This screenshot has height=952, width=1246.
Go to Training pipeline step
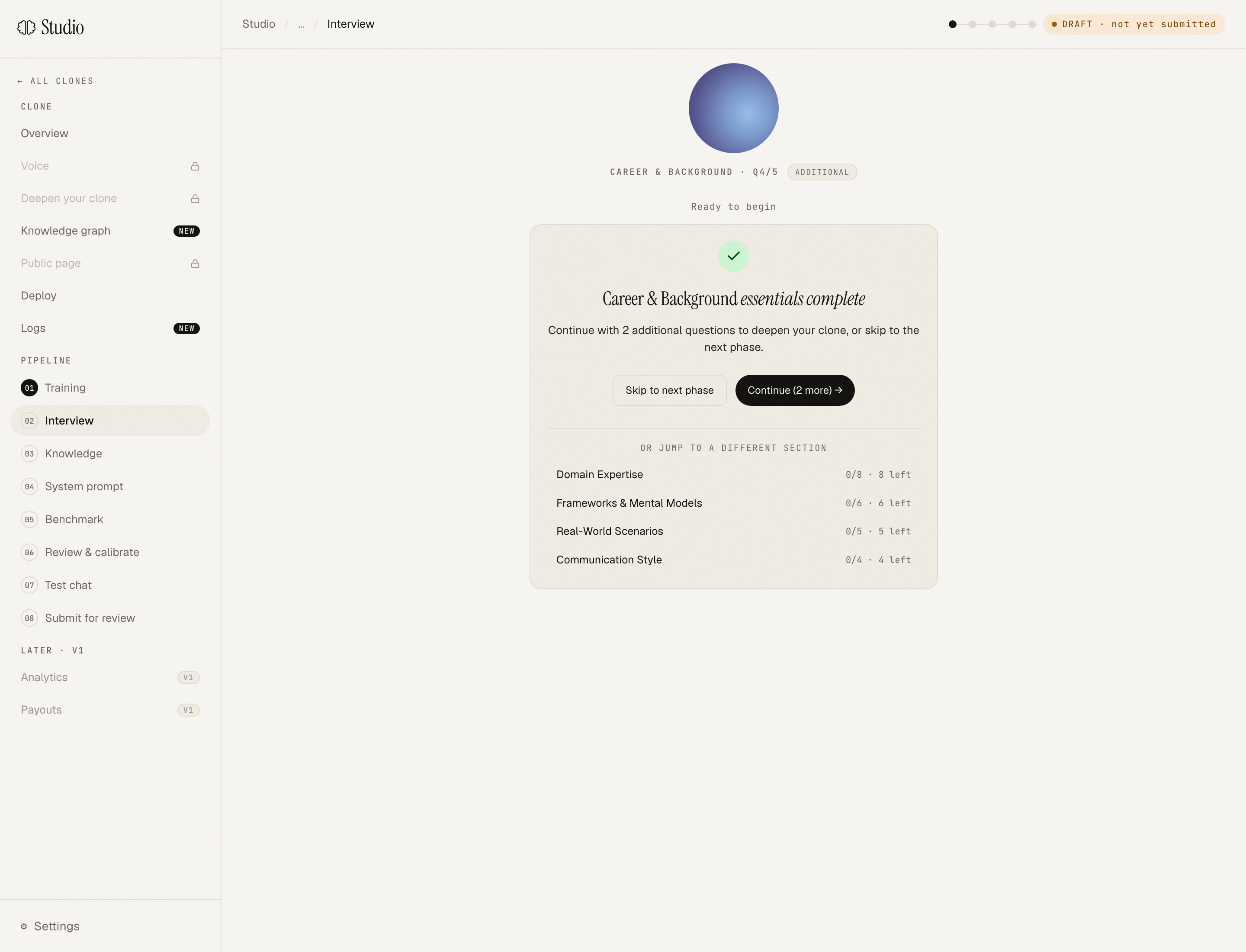click(x=110, y=388)
